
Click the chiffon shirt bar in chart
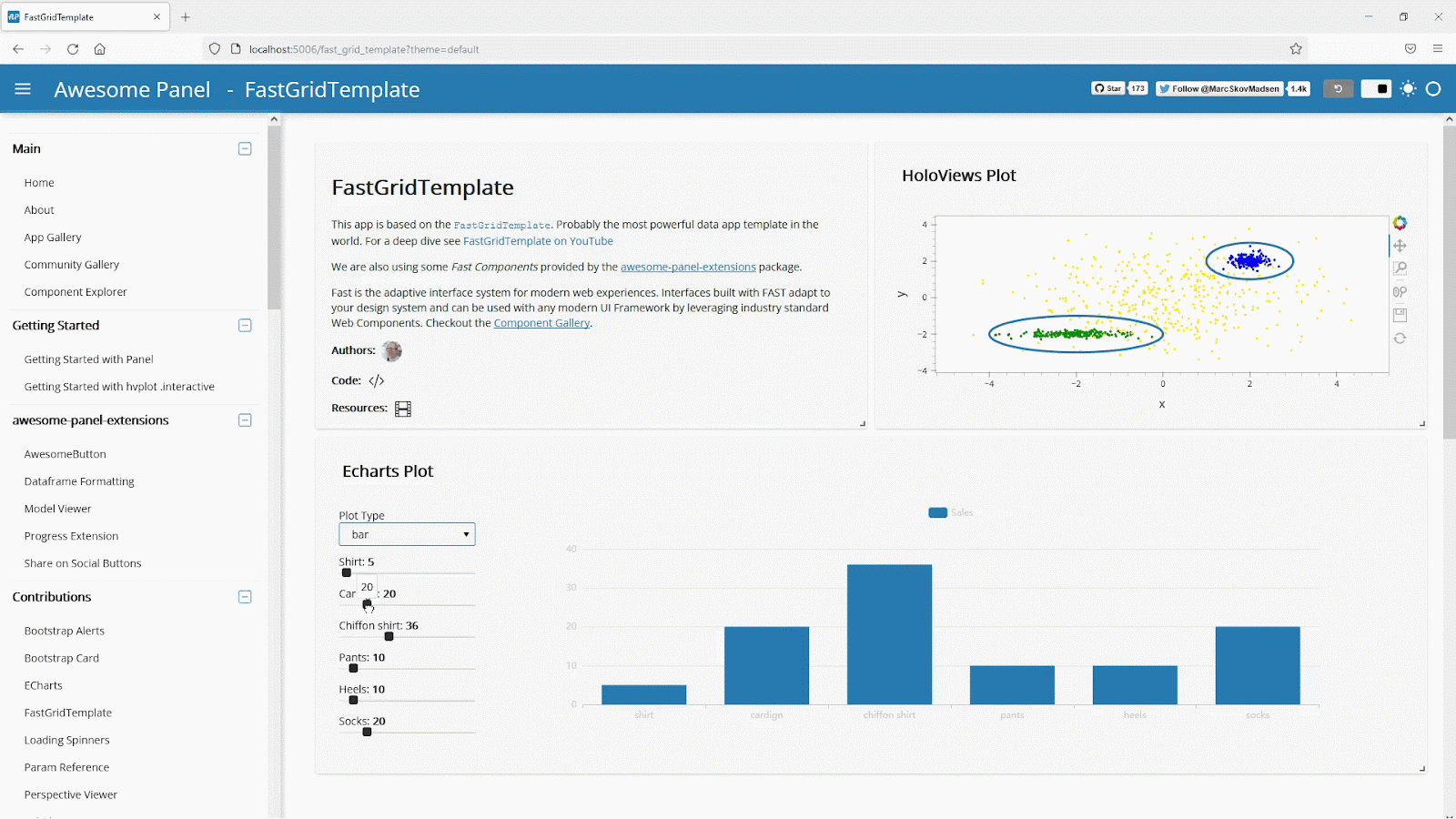(889, 634)
